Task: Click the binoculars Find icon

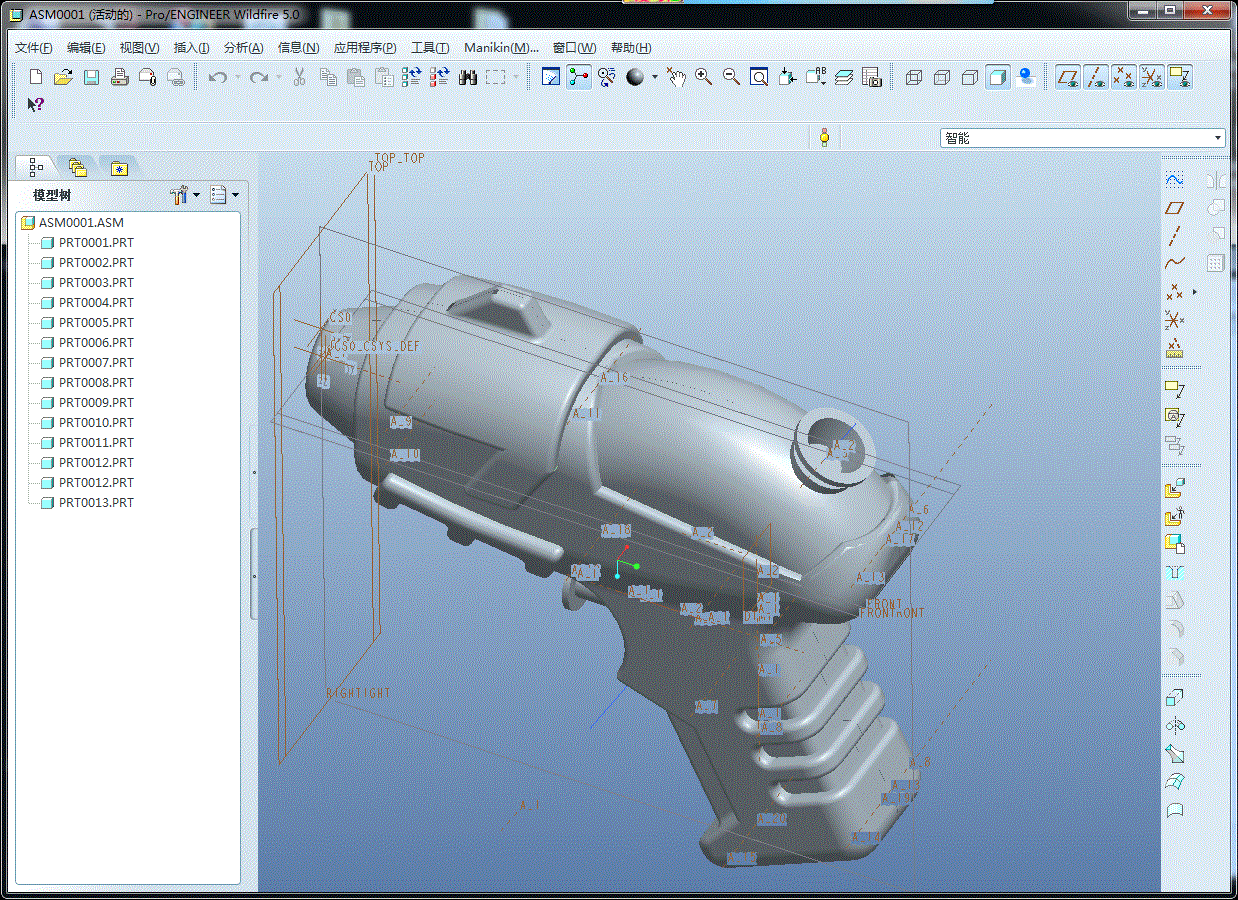Action: (468, 77)
